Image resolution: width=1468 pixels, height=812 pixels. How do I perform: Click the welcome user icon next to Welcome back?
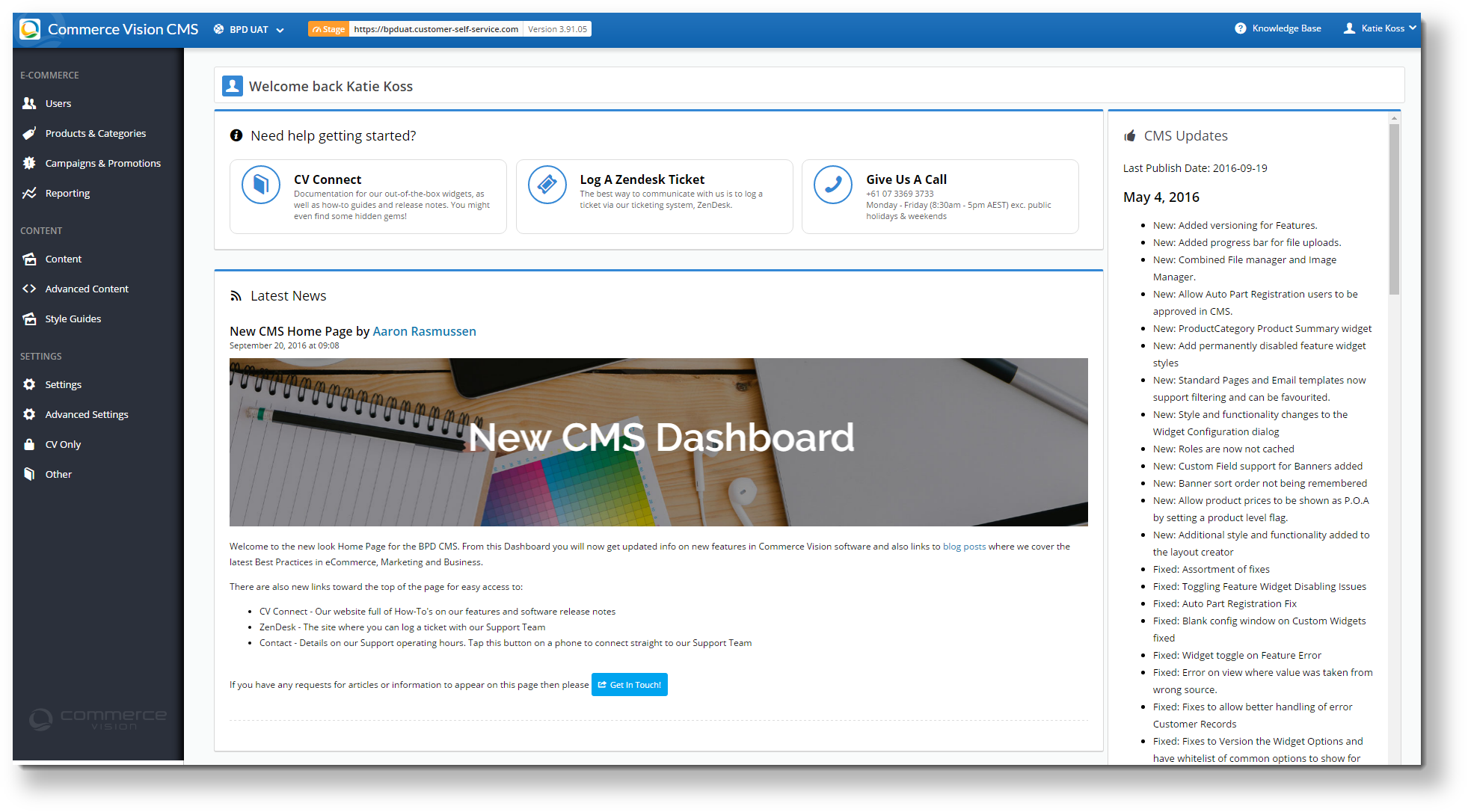(x=233, y=86)
